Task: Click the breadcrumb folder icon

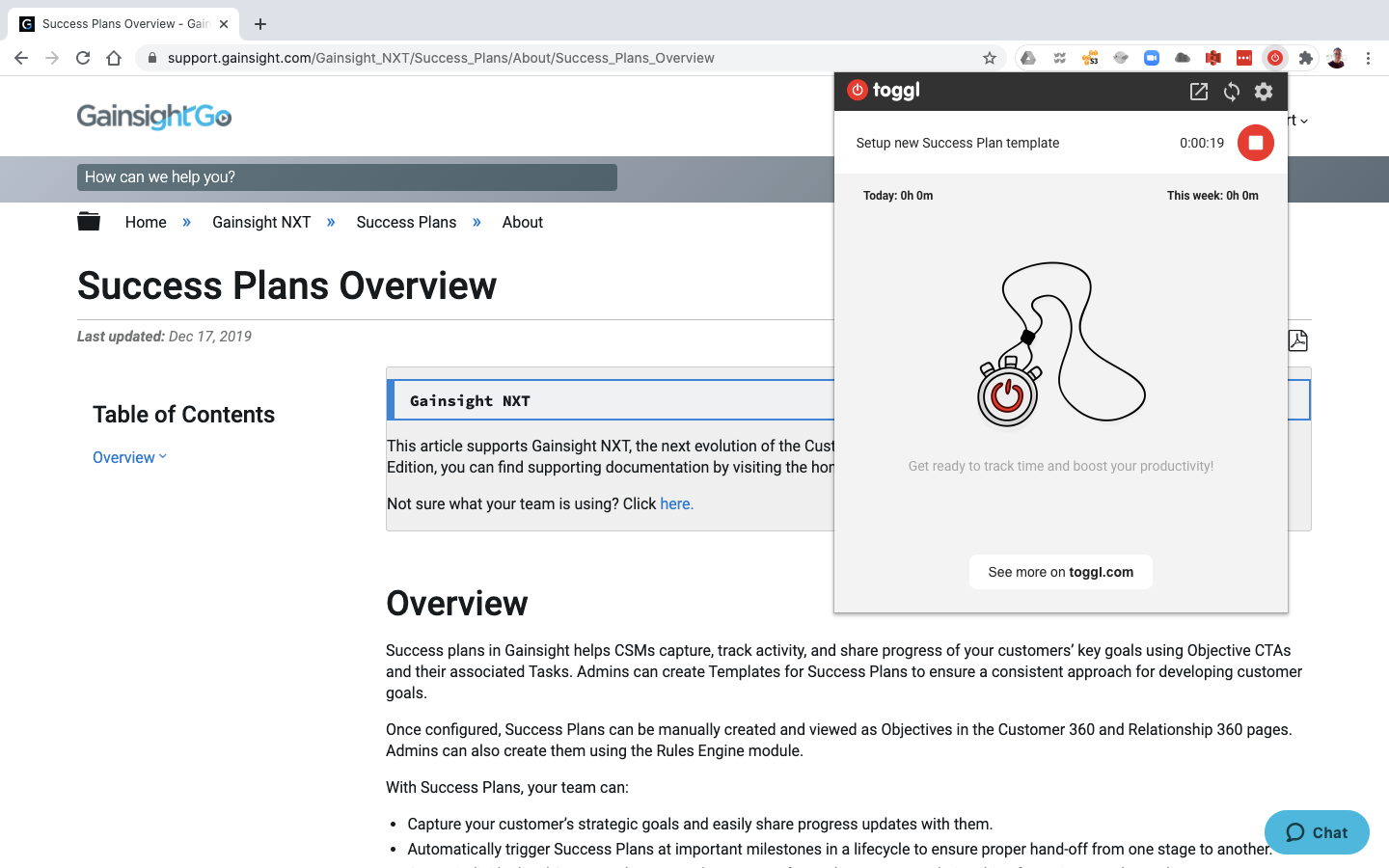Action: [x=89, y=222]
